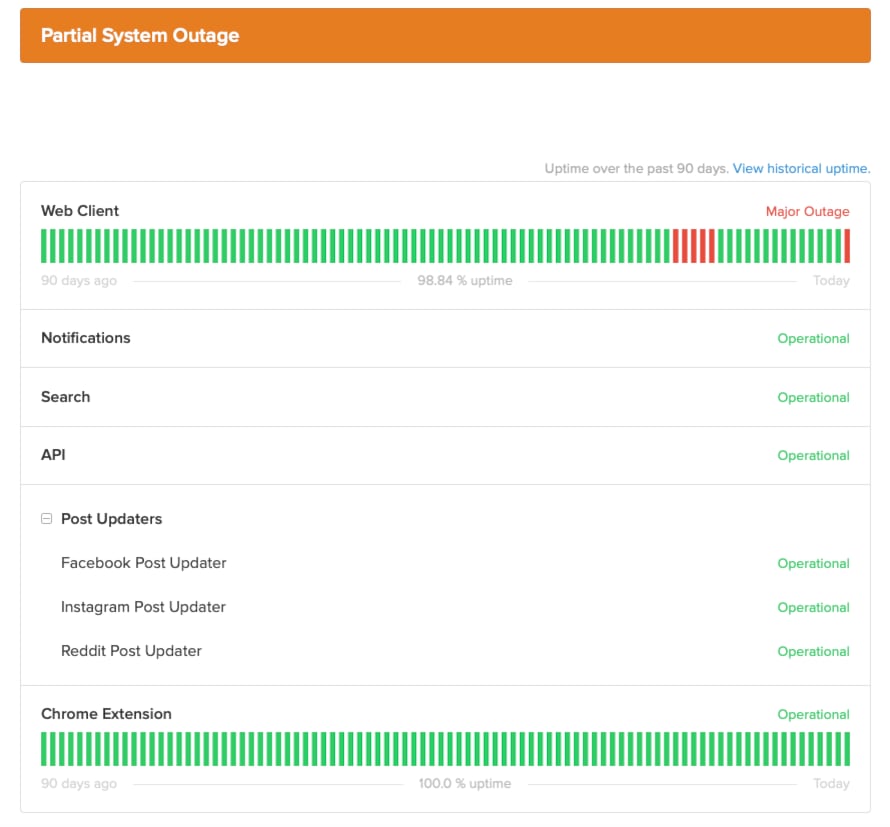Image resolution: width=890 pixels, height=827 pixels.
Task: Select the Web Client component name
Action: pyautogui.click(x=79, y=211)
